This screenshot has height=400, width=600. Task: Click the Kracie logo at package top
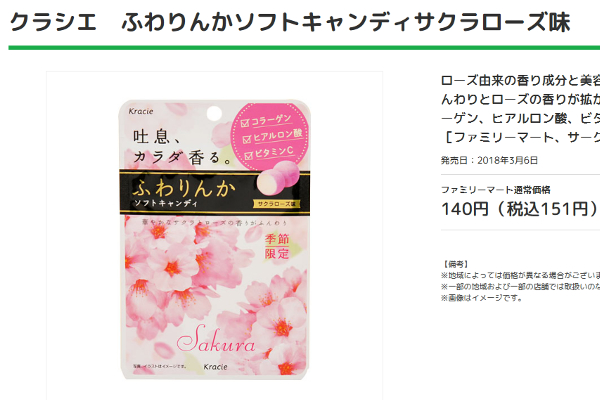(141, 111)
